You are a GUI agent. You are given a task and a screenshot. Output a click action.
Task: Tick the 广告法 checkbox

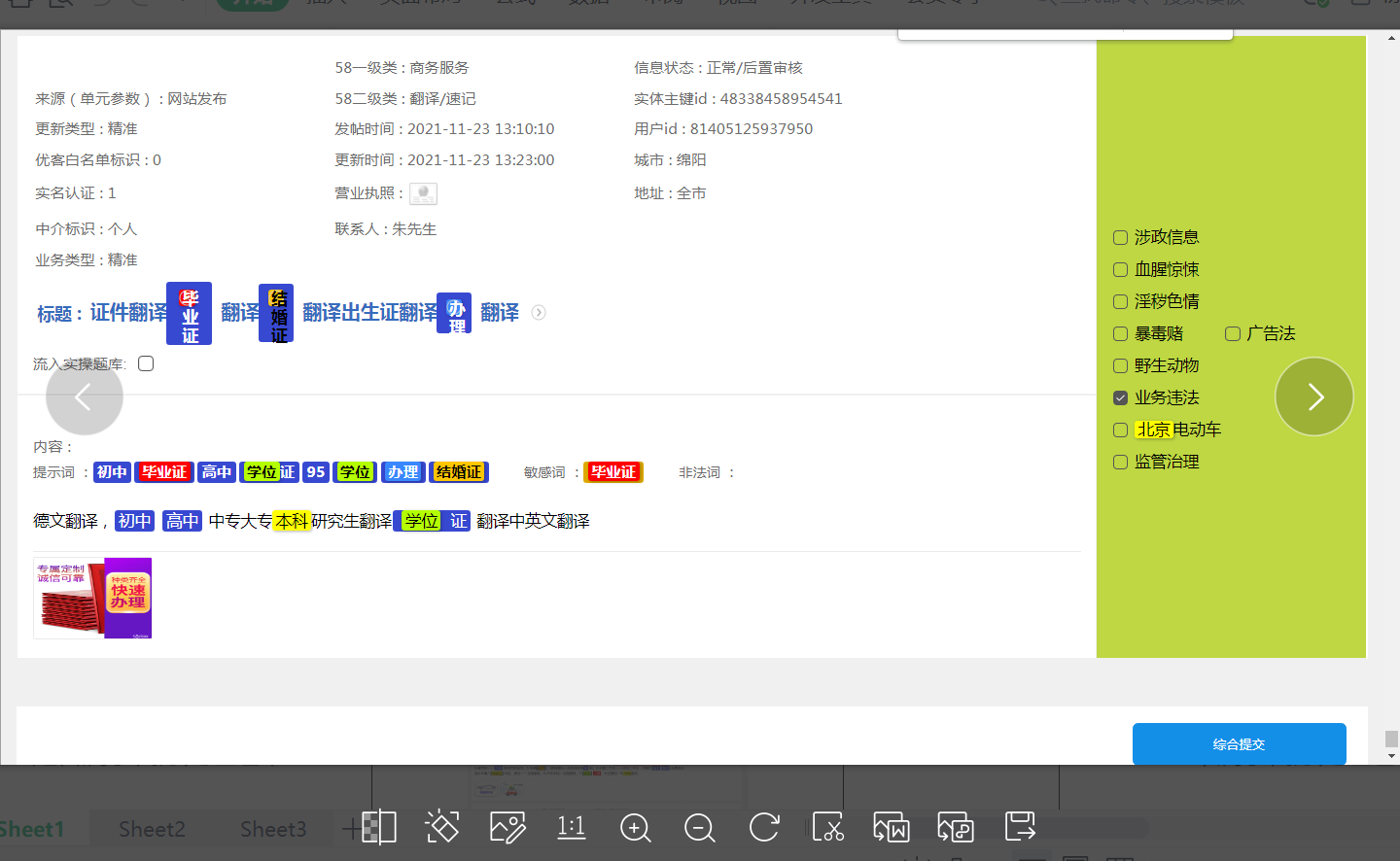[1233, 333]
